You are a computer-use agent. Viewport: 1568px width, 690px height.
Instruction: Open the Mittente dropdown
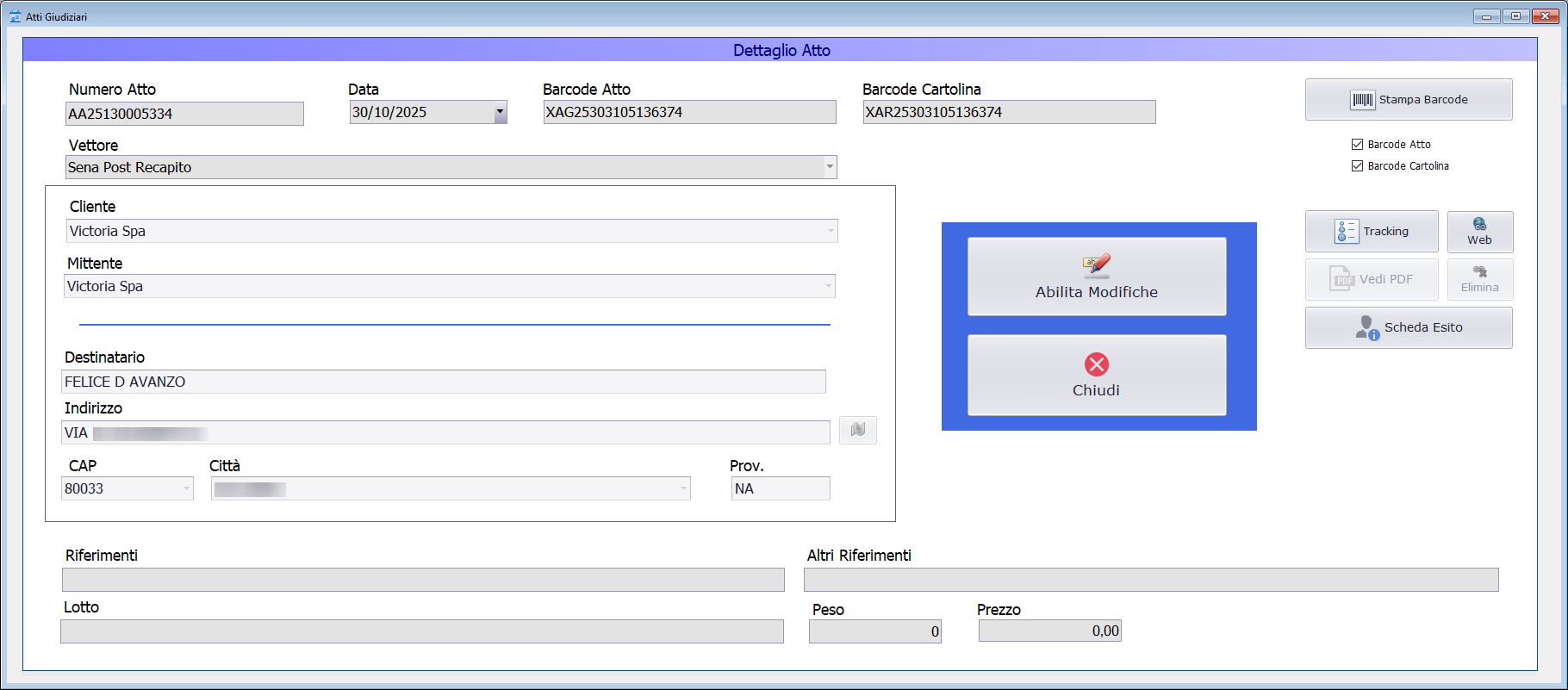828,286
